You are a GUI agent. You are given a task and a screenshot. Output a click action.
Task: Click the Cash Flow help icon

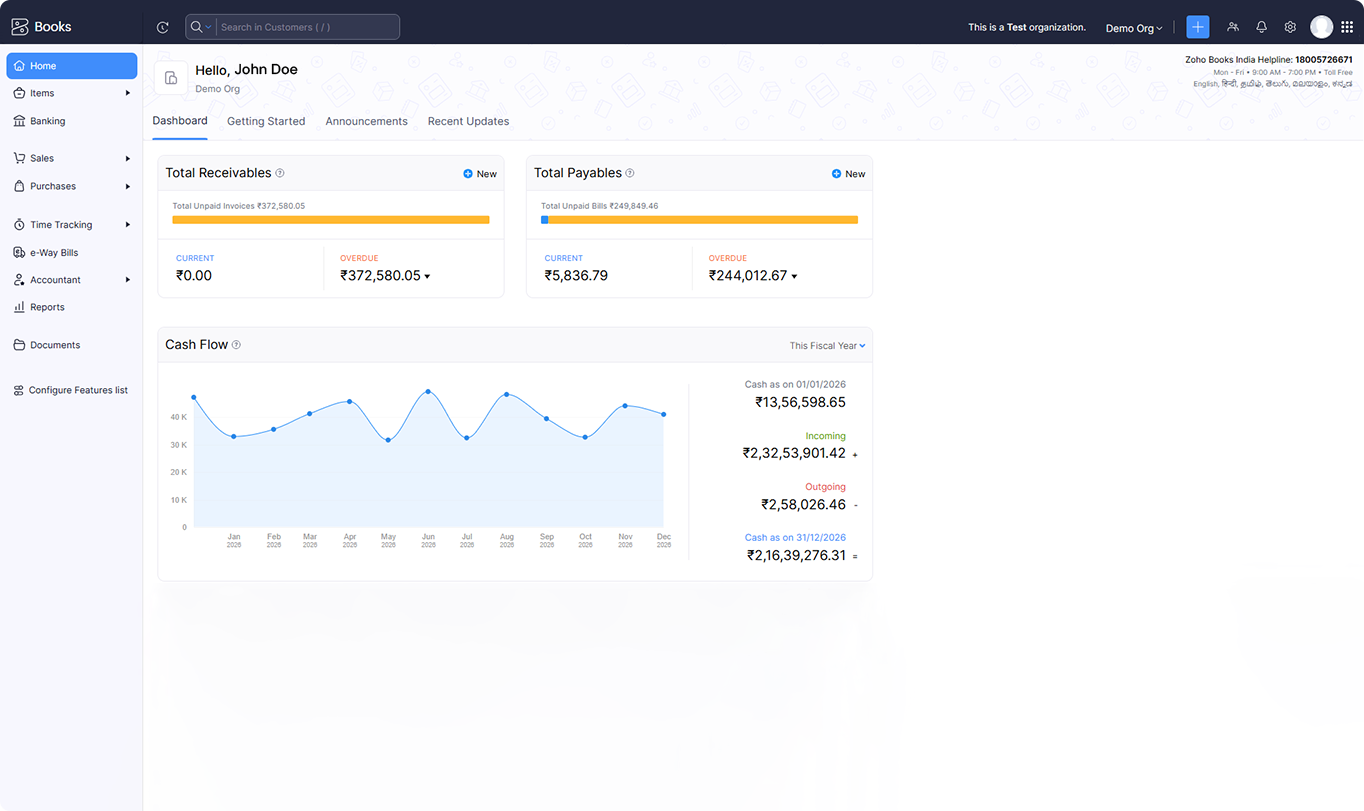pyautogui.click(x=237, y=345)
